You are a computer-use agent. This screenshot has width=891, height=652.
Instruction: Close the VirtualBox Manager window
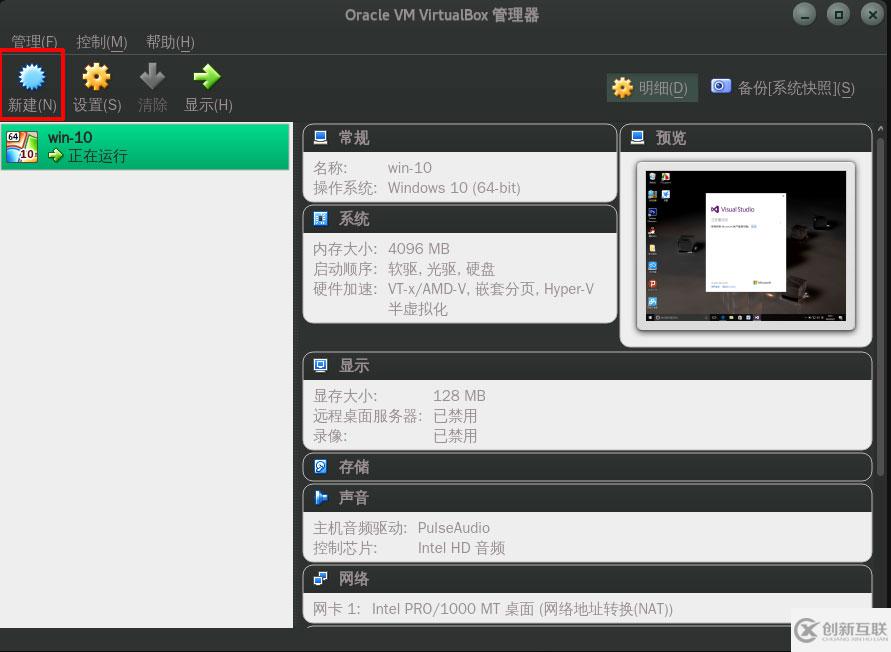click(x=872, y=15)
